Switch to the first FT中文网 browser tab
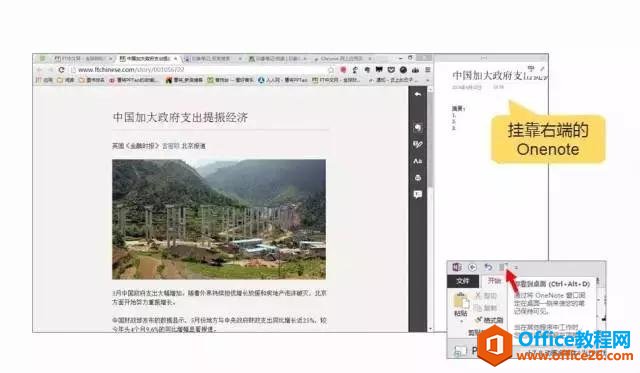 [83, 59]
